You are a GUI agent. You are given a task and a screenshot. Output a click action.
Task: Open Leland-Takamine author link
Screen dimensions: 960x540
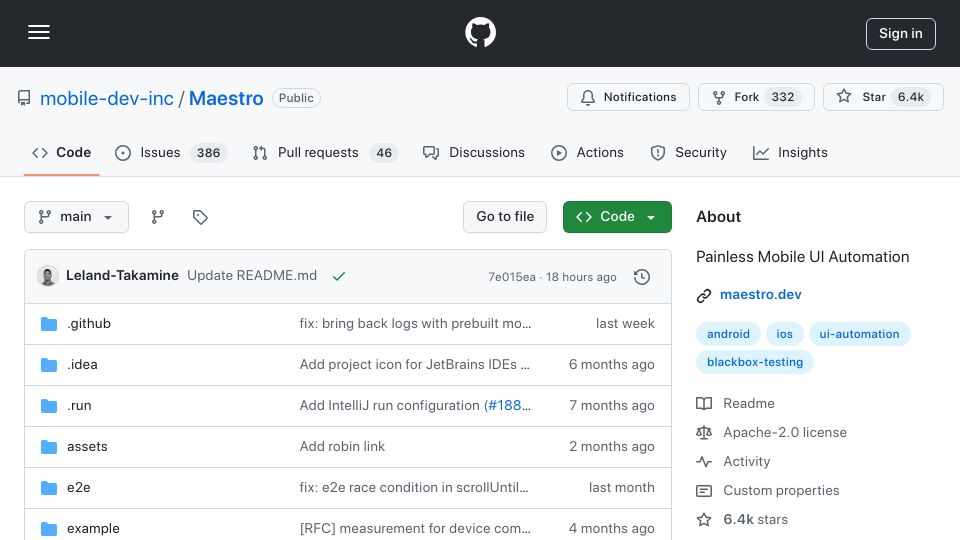coord(122,276)
